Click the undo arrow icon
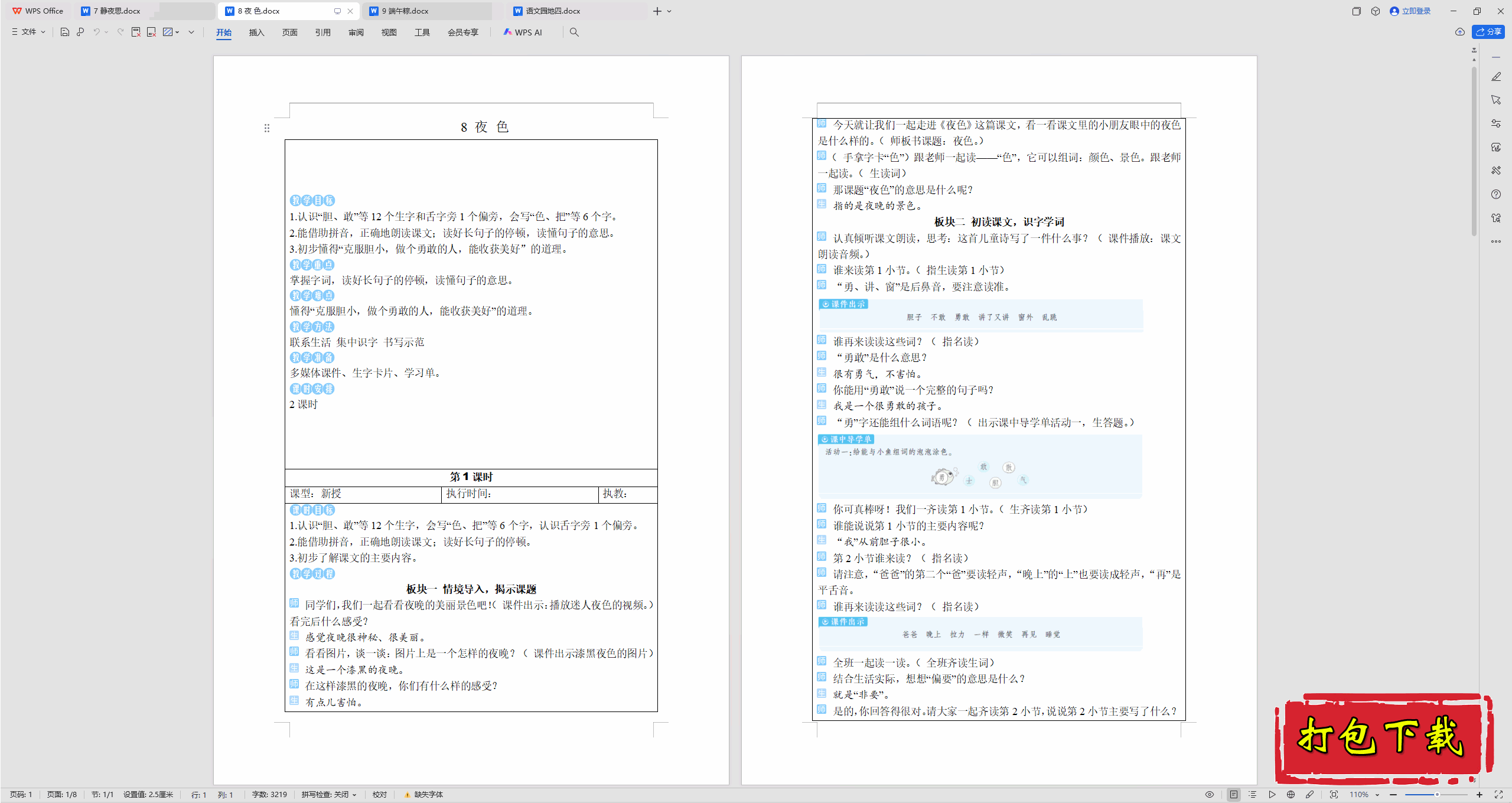Image resolution: width=1512 pixels, height=803 pixels. point(96,32)
